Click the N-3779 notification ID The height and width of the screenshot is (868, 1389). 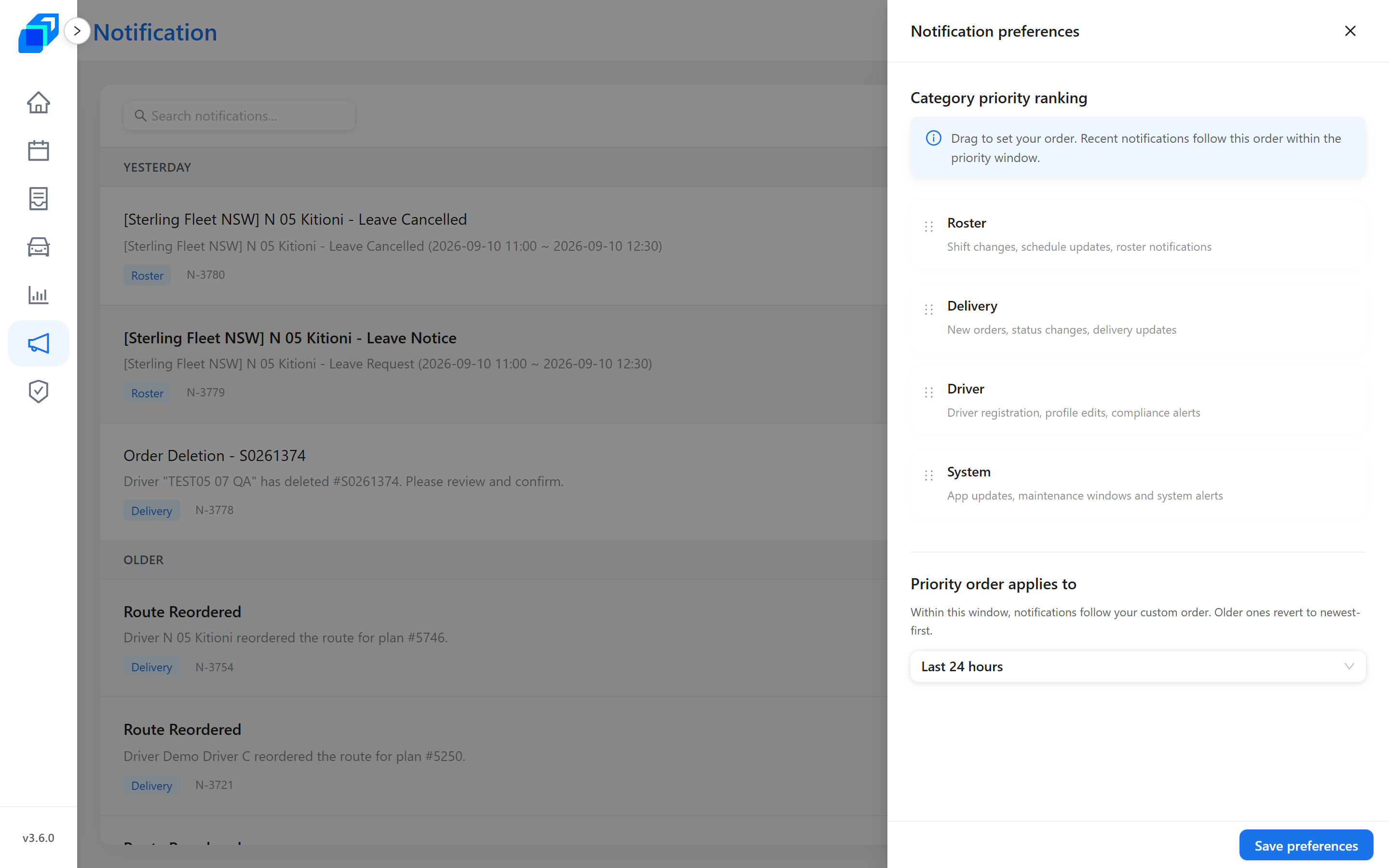point(205,392)
